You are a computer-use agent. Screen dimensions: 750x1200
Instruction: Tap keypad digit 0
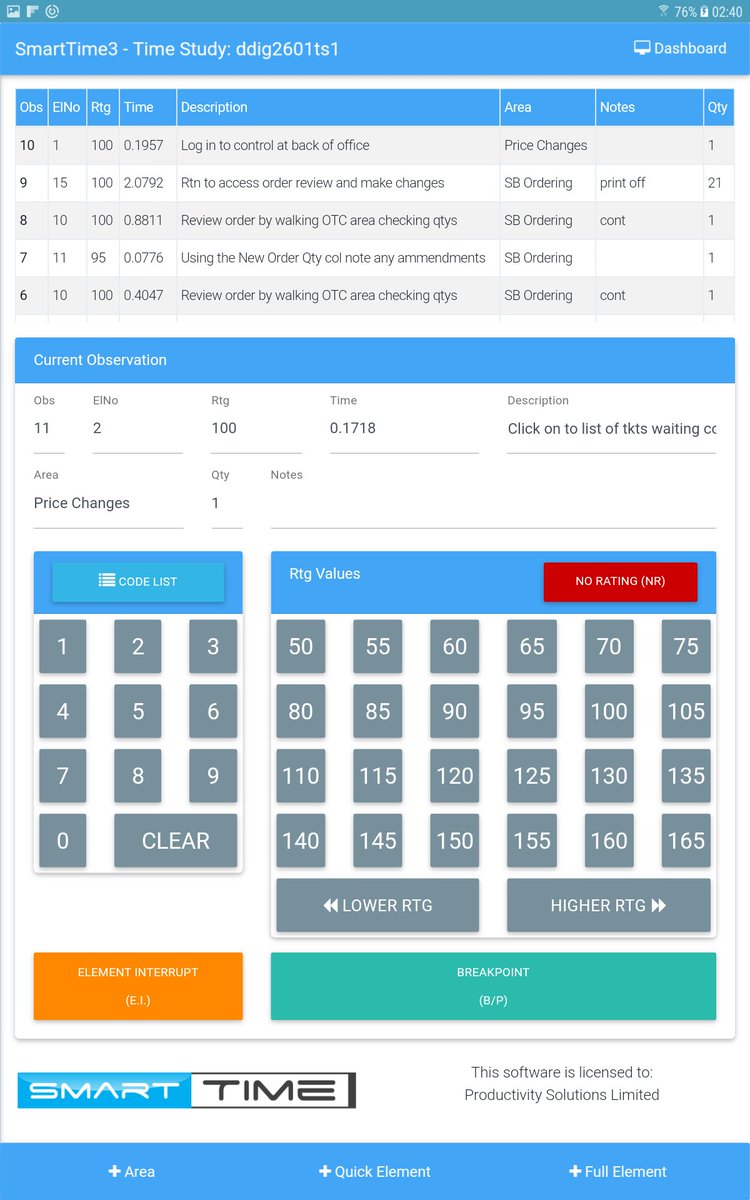pos(62,841)
